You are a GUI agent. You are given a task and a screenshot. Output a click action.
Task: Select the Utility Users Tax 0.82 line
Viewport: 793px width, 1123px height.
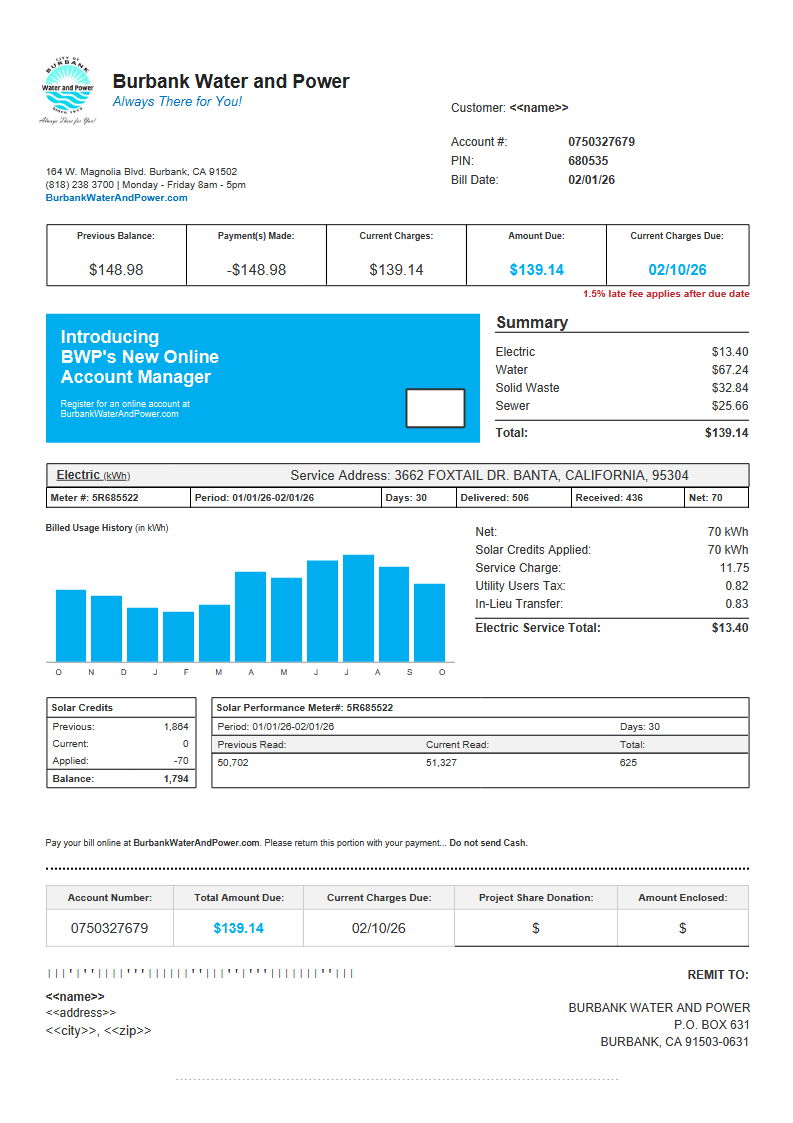pyautogui.click(x=612, y=586)
